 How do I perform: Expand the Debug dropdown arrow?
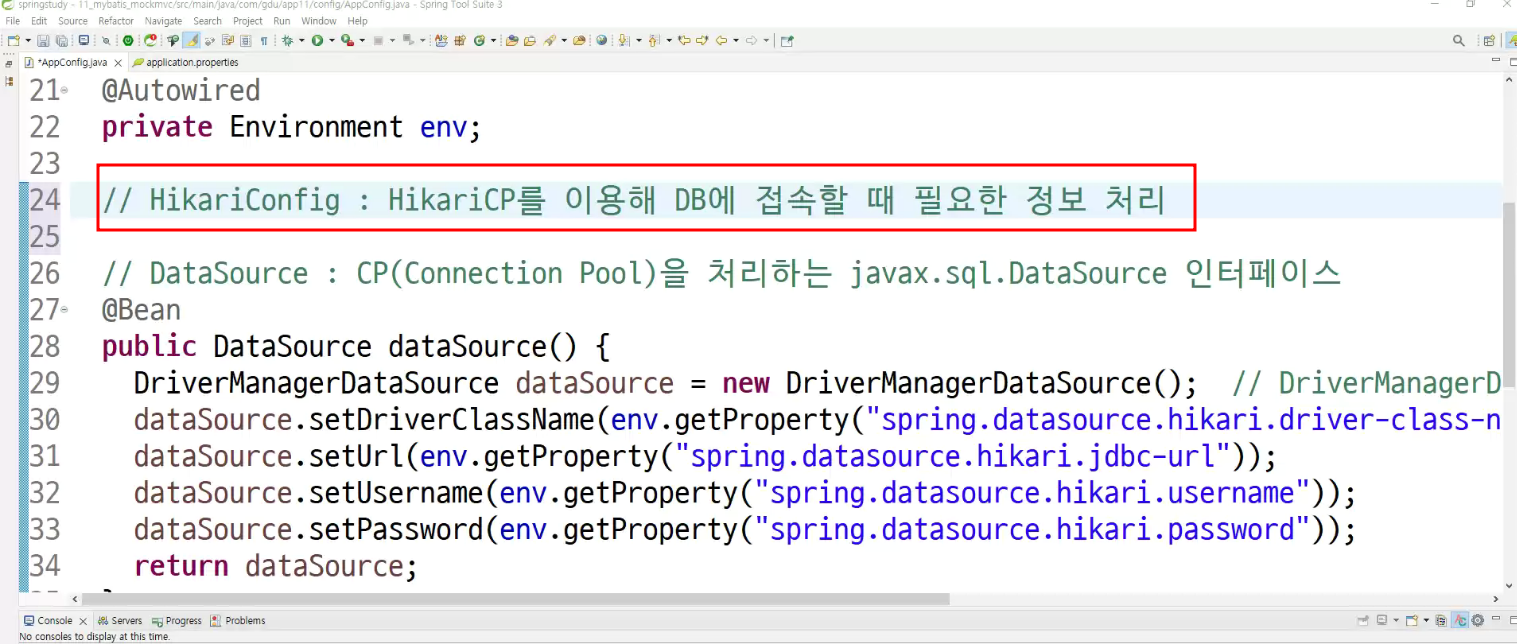(301, 40)
